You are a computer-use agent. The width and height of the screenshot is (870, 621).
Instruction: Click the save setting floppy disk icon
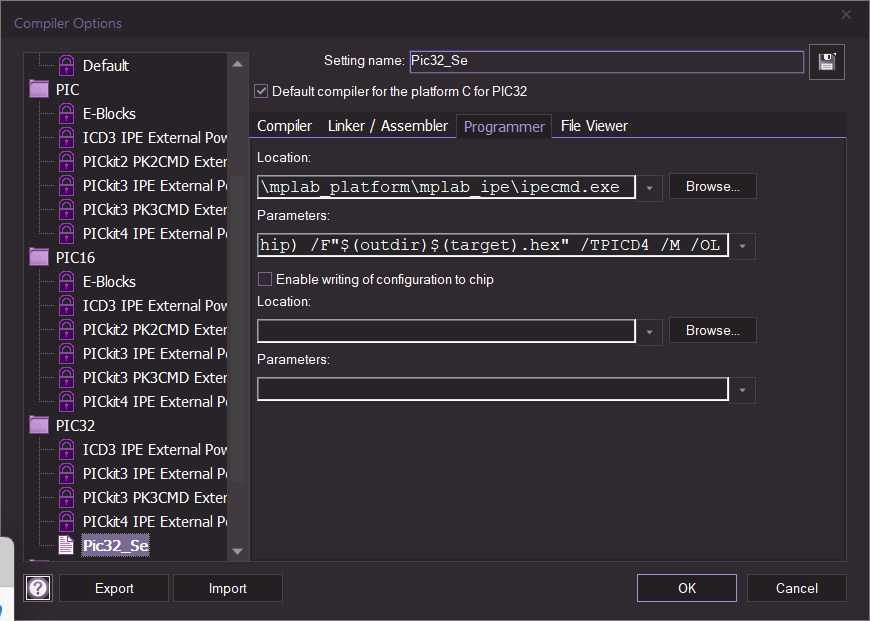[828, 62]
